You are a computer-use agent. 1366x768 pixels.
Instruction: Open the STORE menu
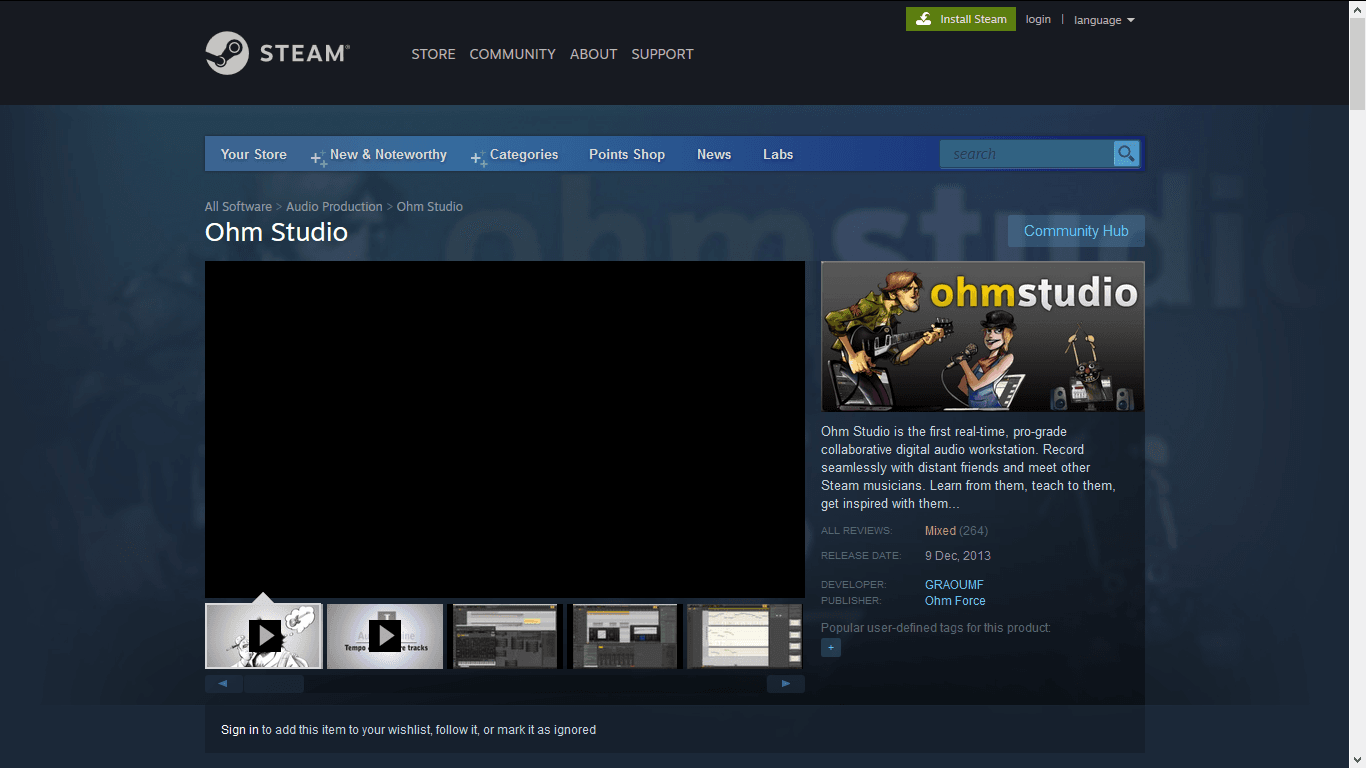point(433,54)
